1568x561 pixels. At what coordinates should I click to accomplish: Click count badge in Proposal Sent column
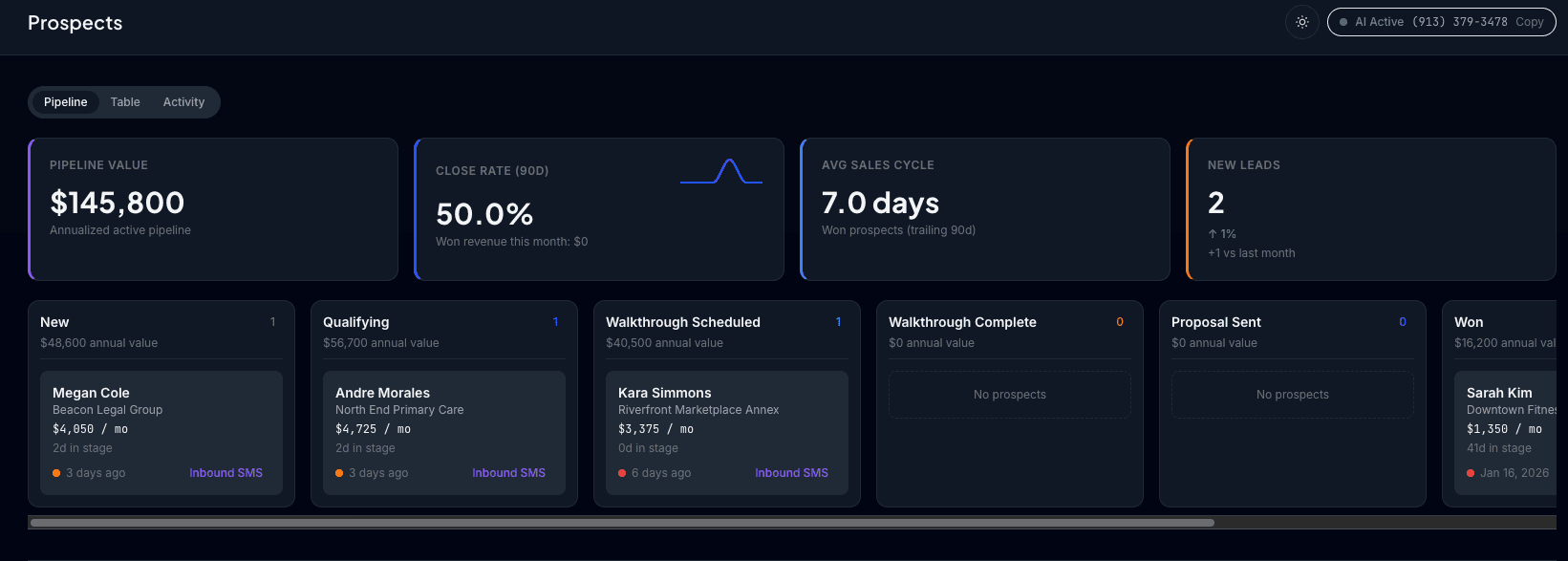(x=1403, y=322)
